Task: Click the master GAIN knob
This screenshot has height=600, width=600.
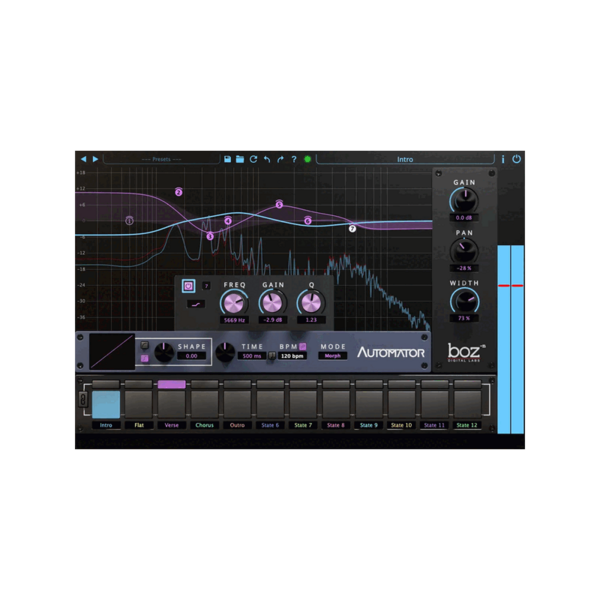Action: click(465, 201)
